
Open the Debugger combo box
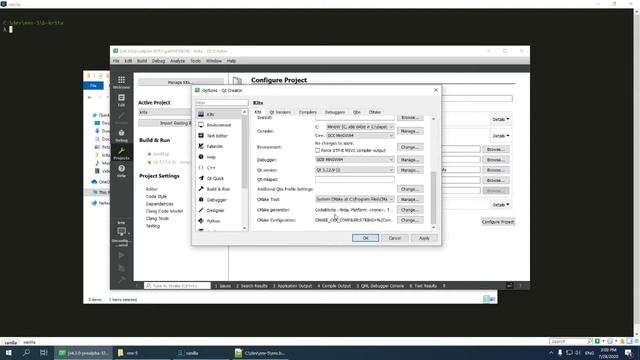[355, 160]
